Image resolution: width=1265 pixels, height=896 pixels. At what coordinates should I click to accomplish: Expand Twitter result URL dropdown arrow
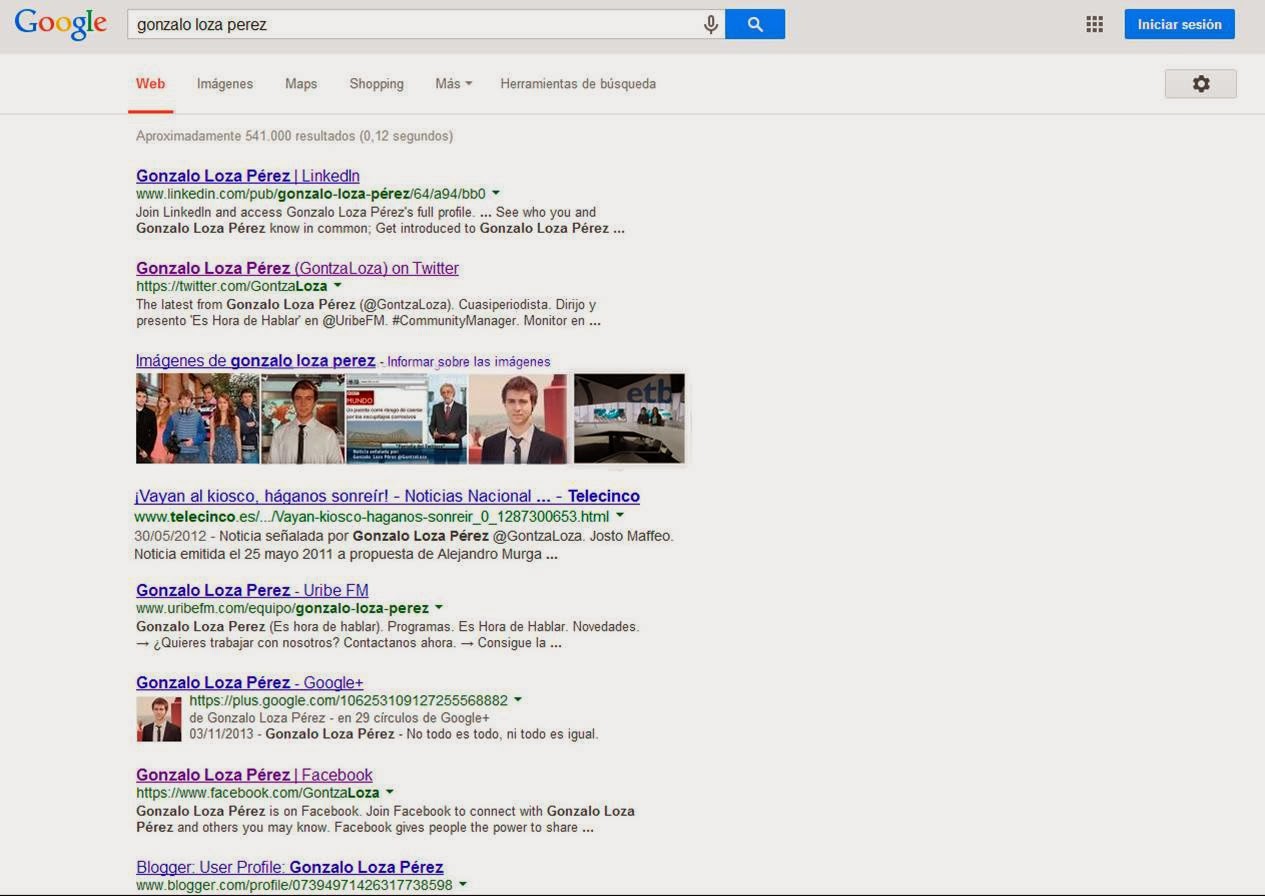(x=338, y=285)
